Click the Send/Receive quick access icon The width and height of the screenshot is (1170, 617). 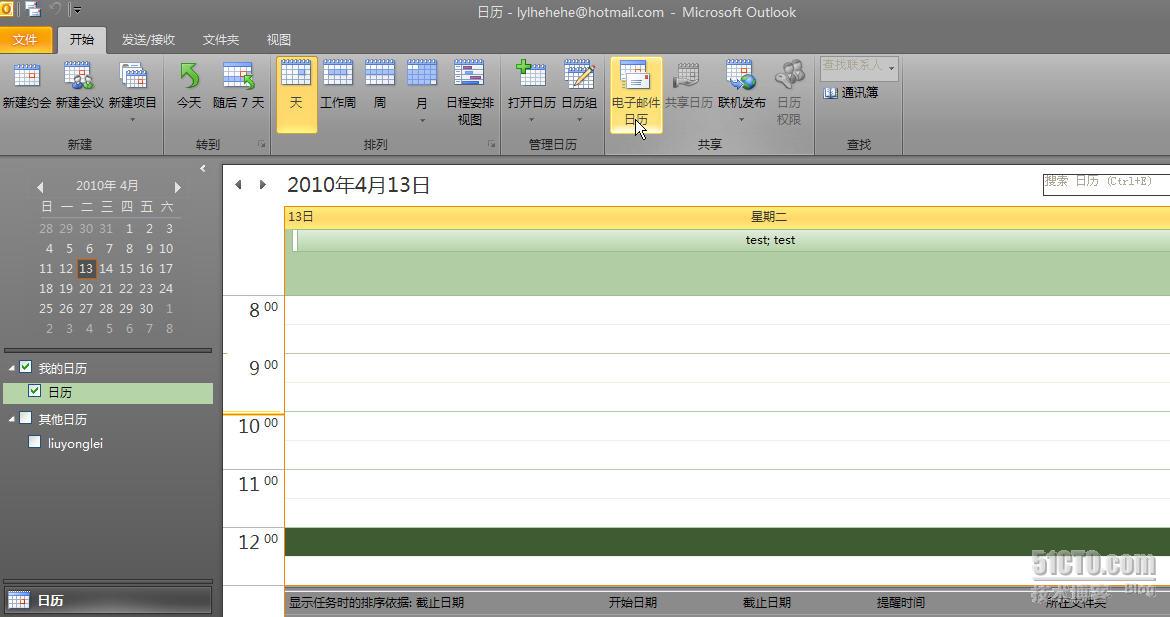(x=32, y=10)
